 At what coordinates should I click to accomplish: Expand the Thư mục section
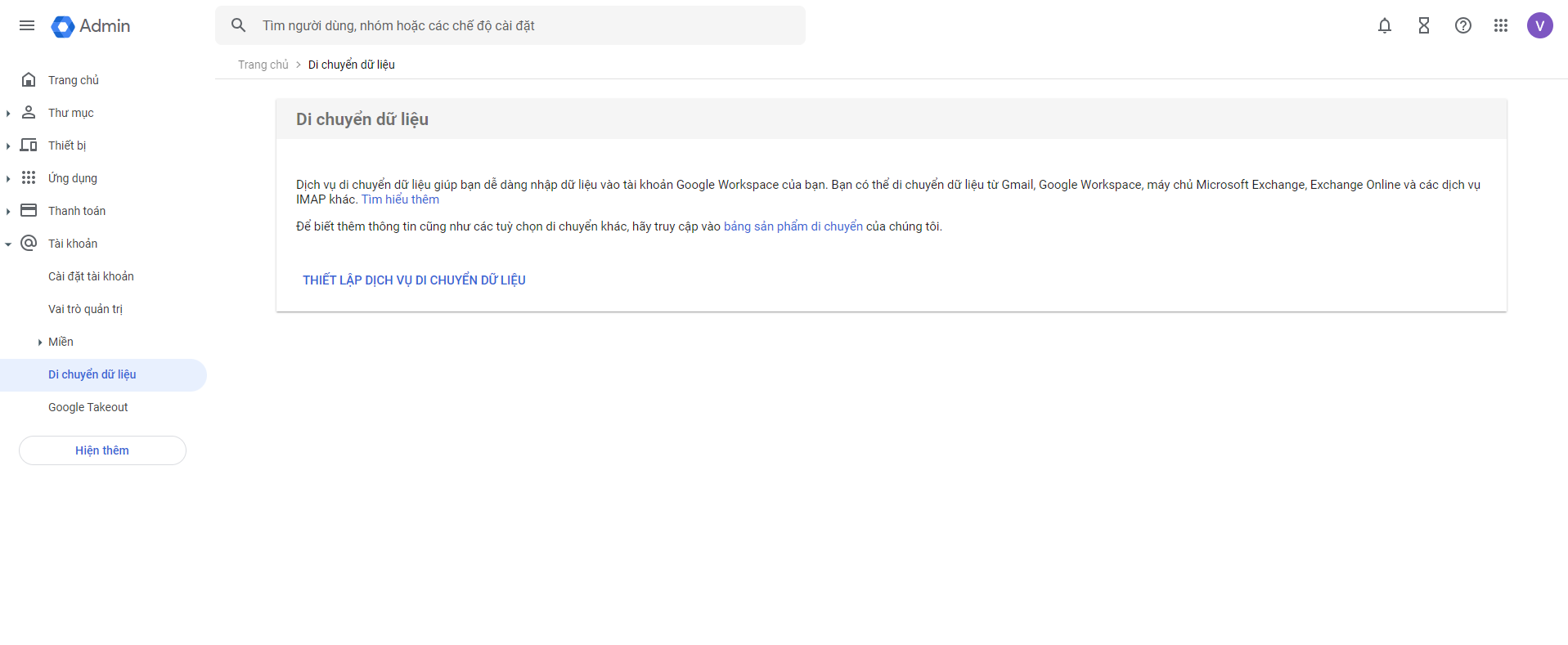8,114
